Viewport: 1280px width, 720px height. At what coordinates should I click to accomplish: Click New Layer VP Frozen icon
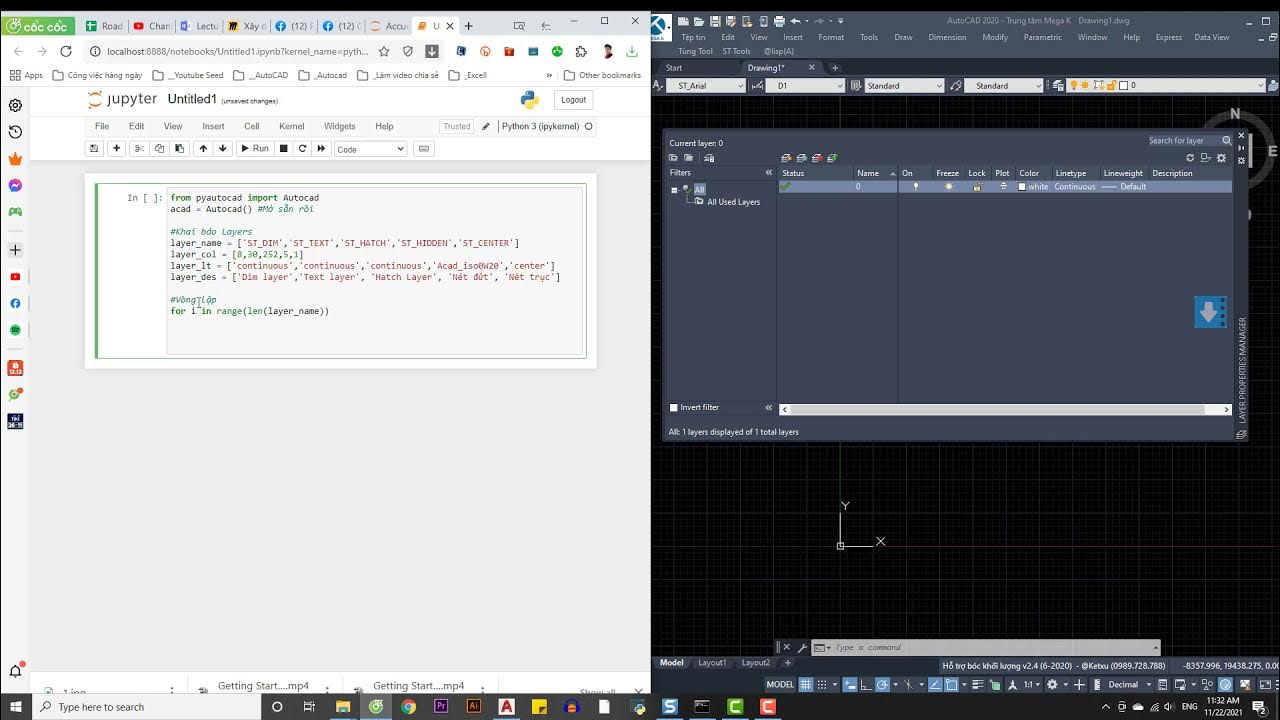801,158
